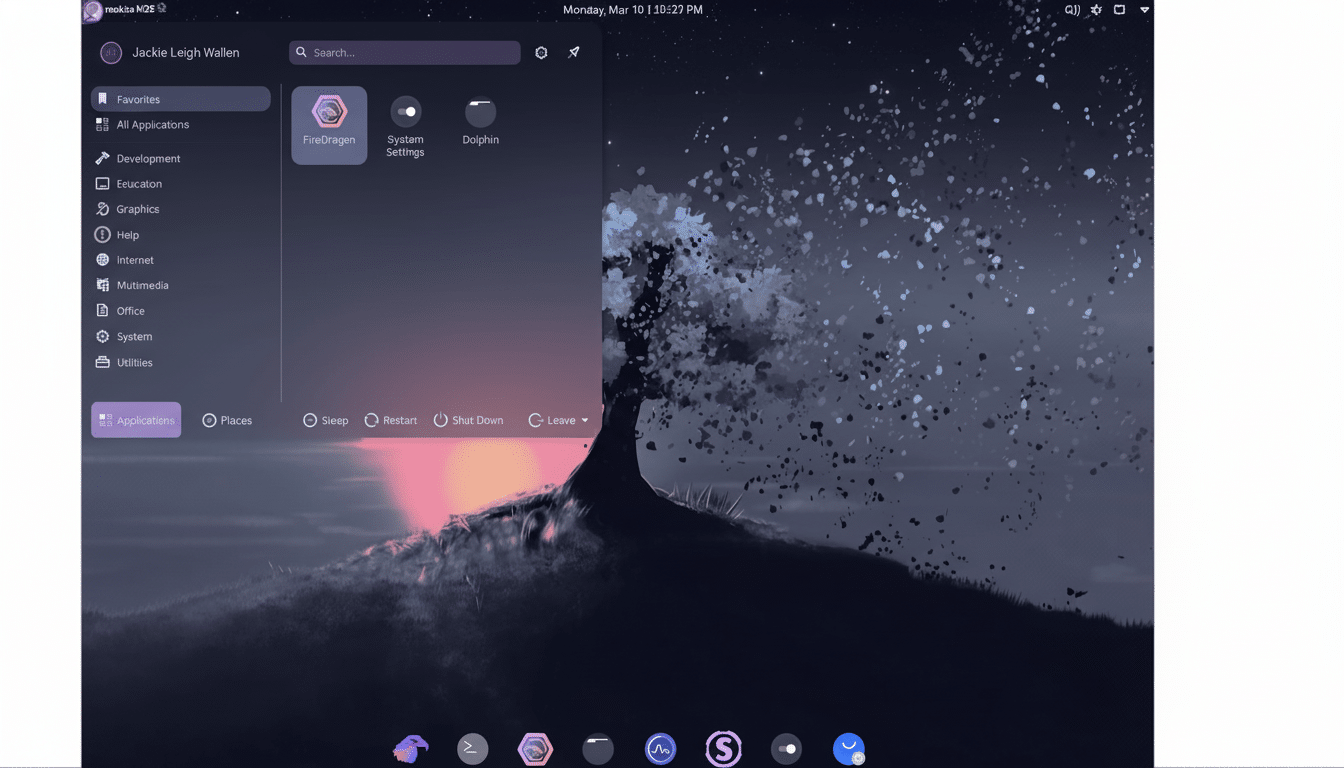Expand the Leave menu options

coord(557,420)
